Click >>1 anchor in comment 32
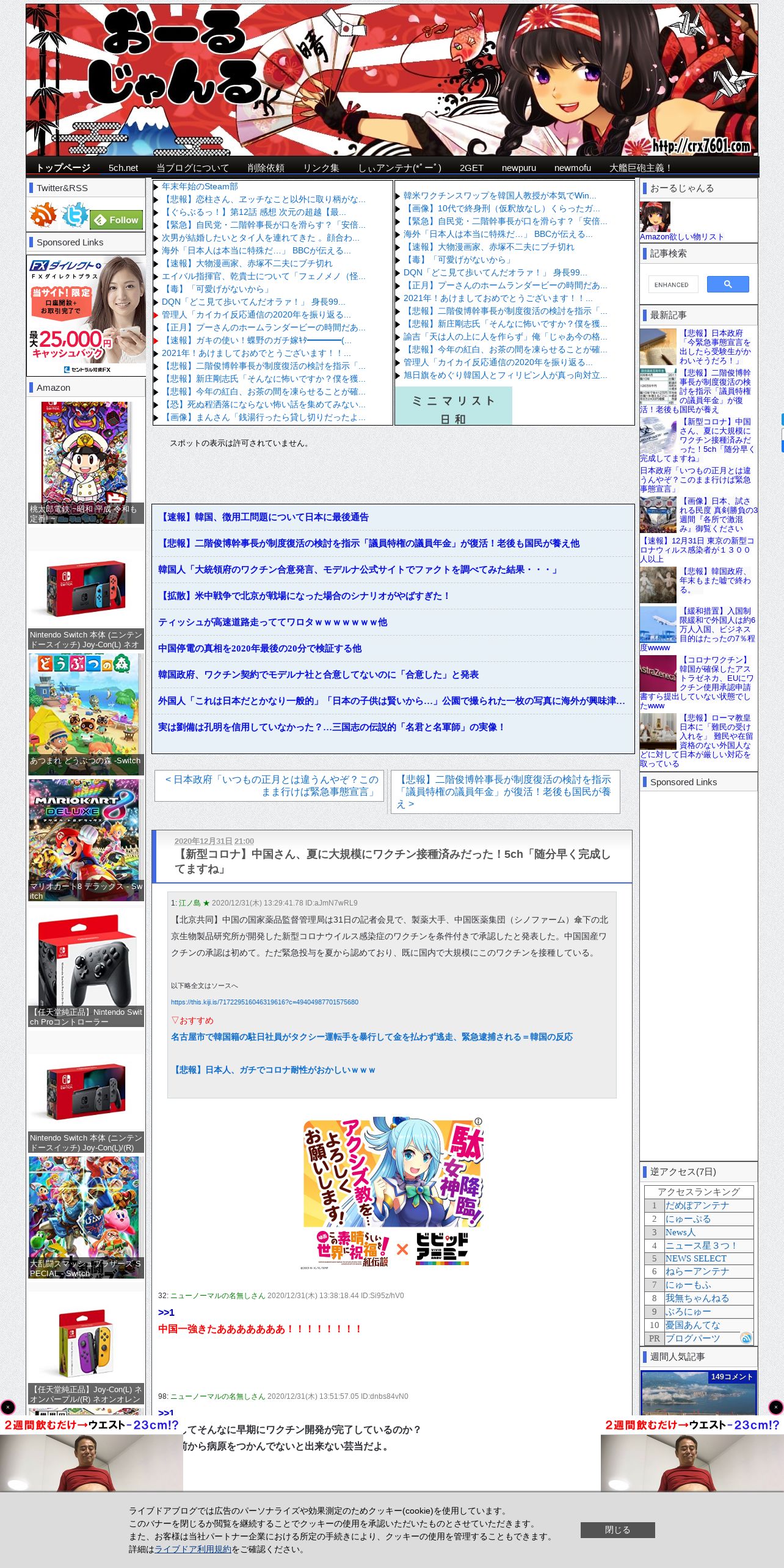Image resolution: width=784 pixels, height=1568 pixels. (x=166, y=1312)
